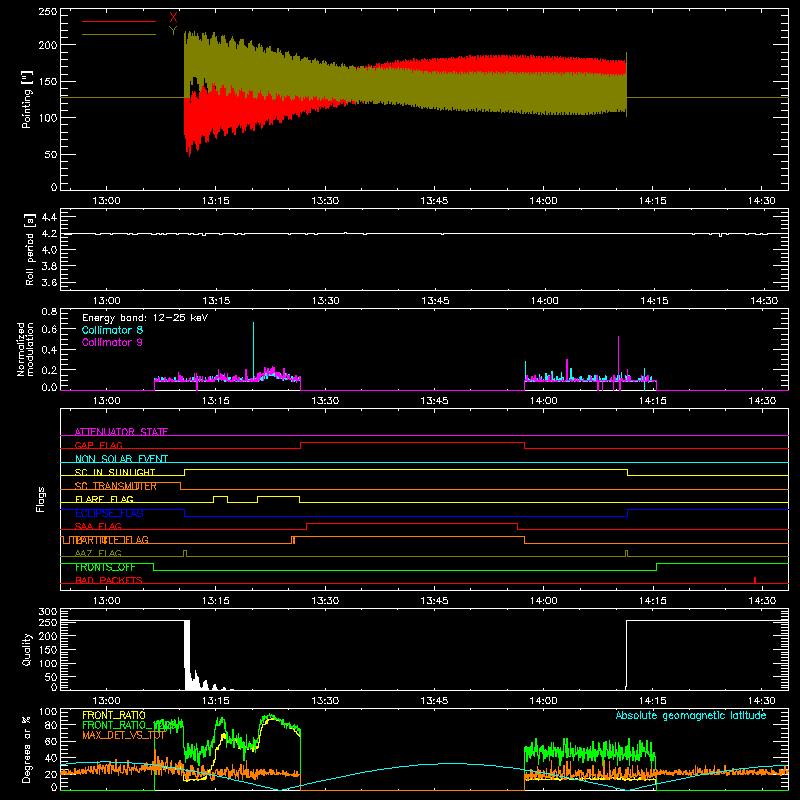Click 14:15 under the Quality plot

point(653,701)
